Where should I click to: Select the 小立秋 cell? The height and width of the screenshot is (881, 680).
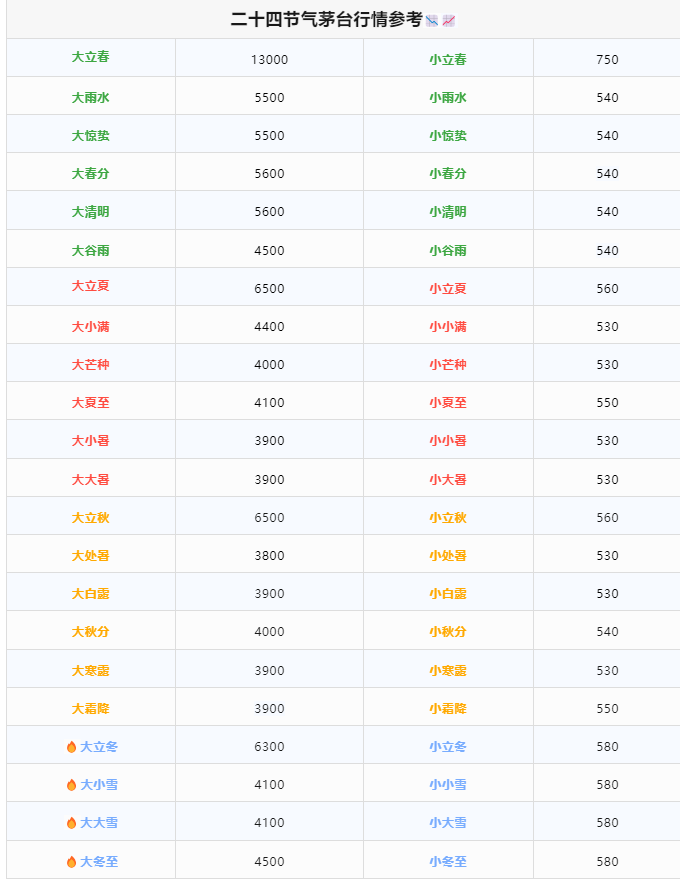pos(448,518)
